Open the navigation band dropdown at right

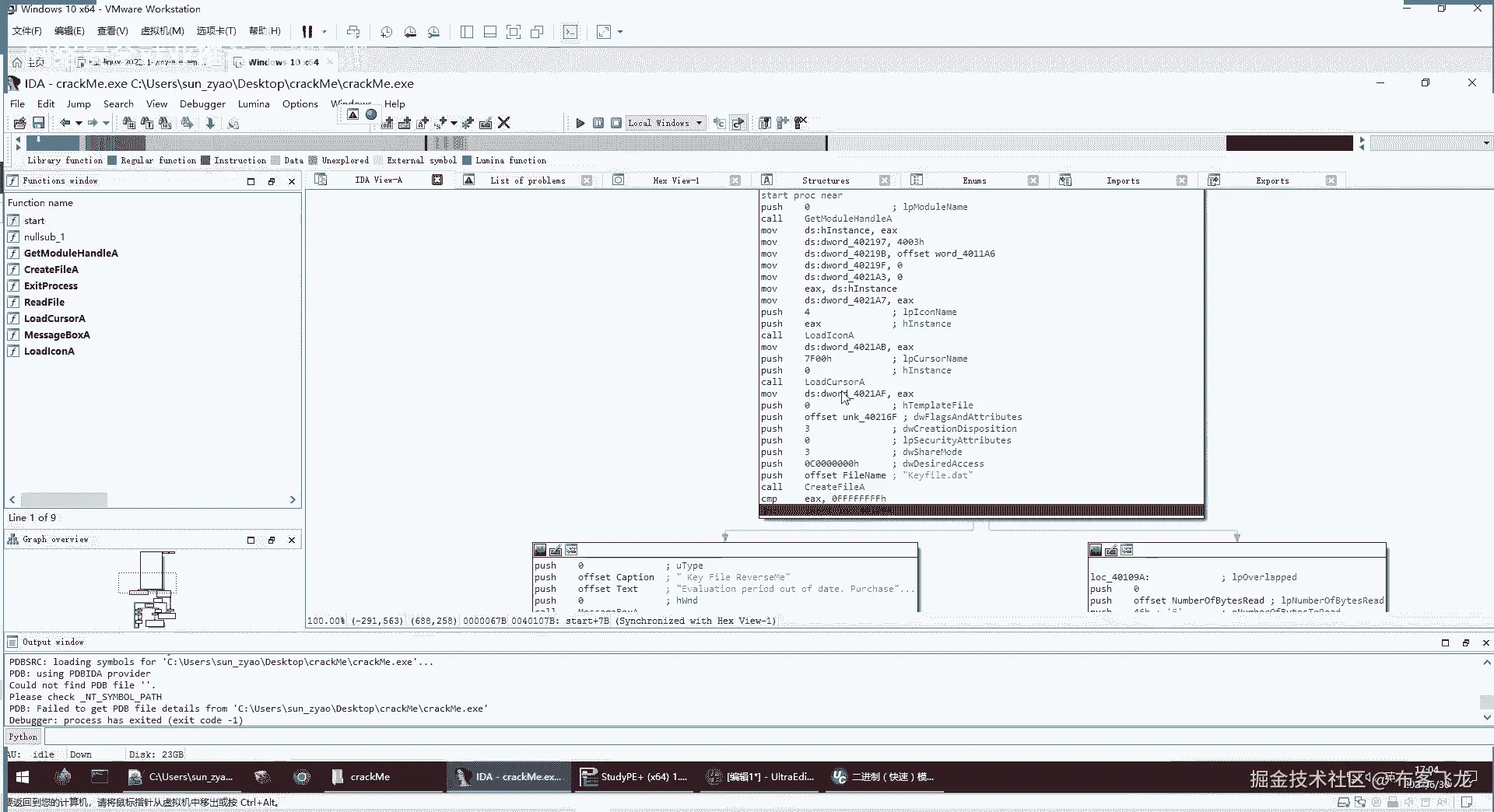click(x=1486, y=143)
